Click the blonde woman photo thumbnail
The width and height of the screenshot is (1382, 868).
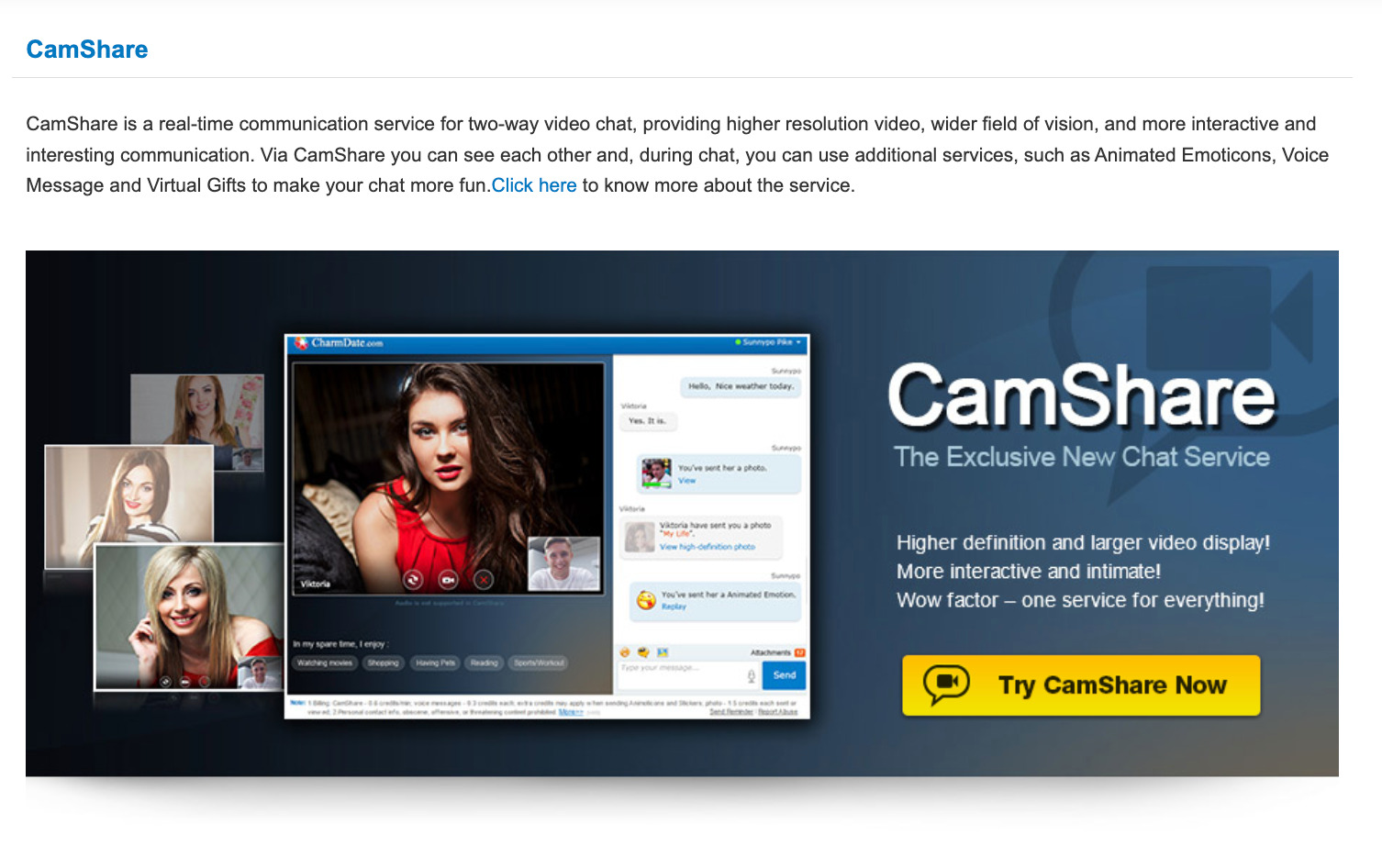pos(188,617)
